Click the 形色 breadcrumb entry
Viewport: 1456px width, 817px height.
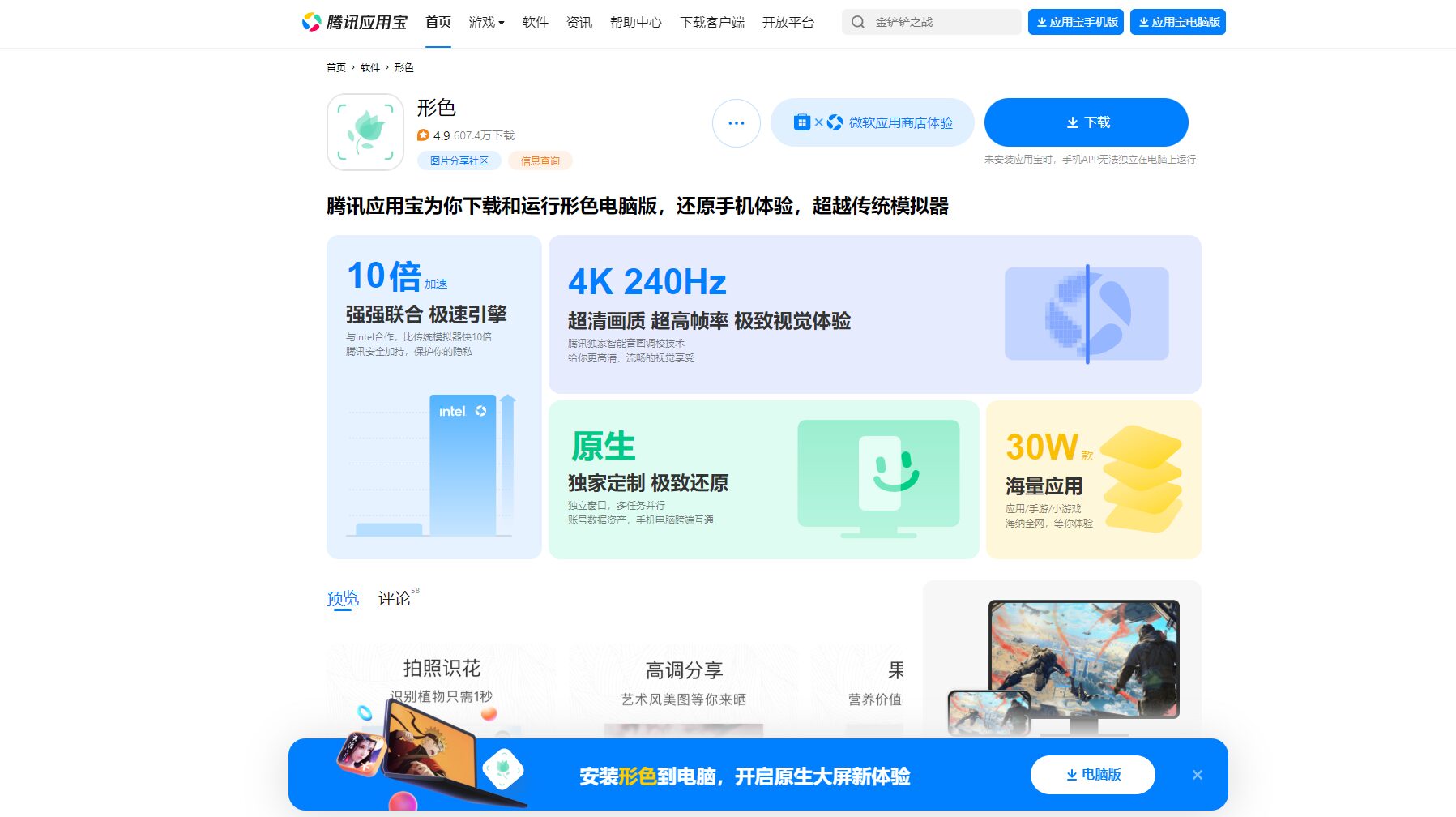[404, 67]
